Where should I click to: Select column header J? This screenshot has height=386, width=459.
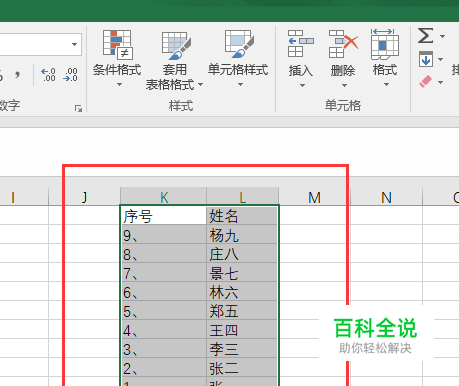click(x=84, y=197)
